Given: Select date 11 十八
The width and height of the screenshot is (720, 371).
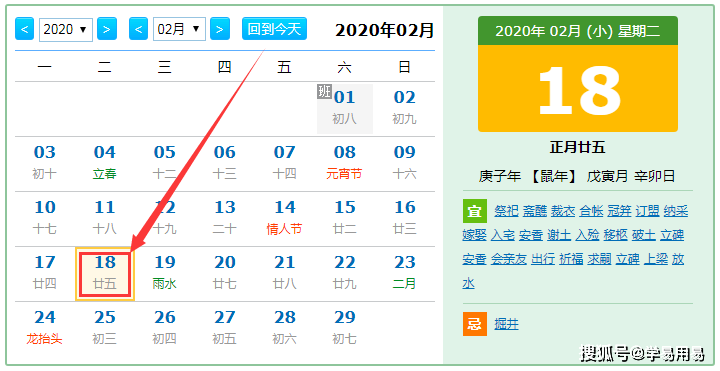Looking at the screenshot, I should [105, 218].
